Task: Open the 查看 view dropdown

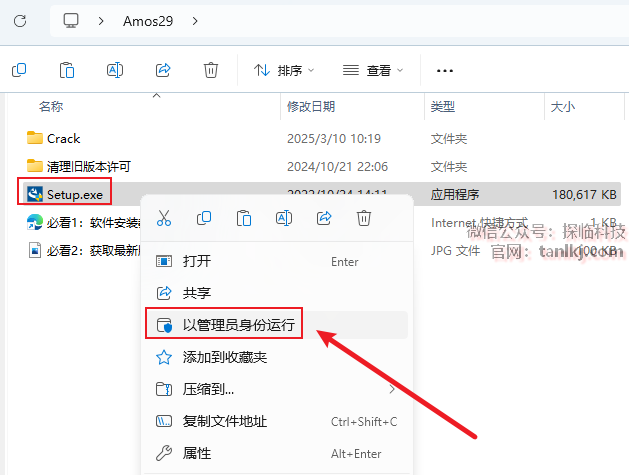Action: (373, 71)
